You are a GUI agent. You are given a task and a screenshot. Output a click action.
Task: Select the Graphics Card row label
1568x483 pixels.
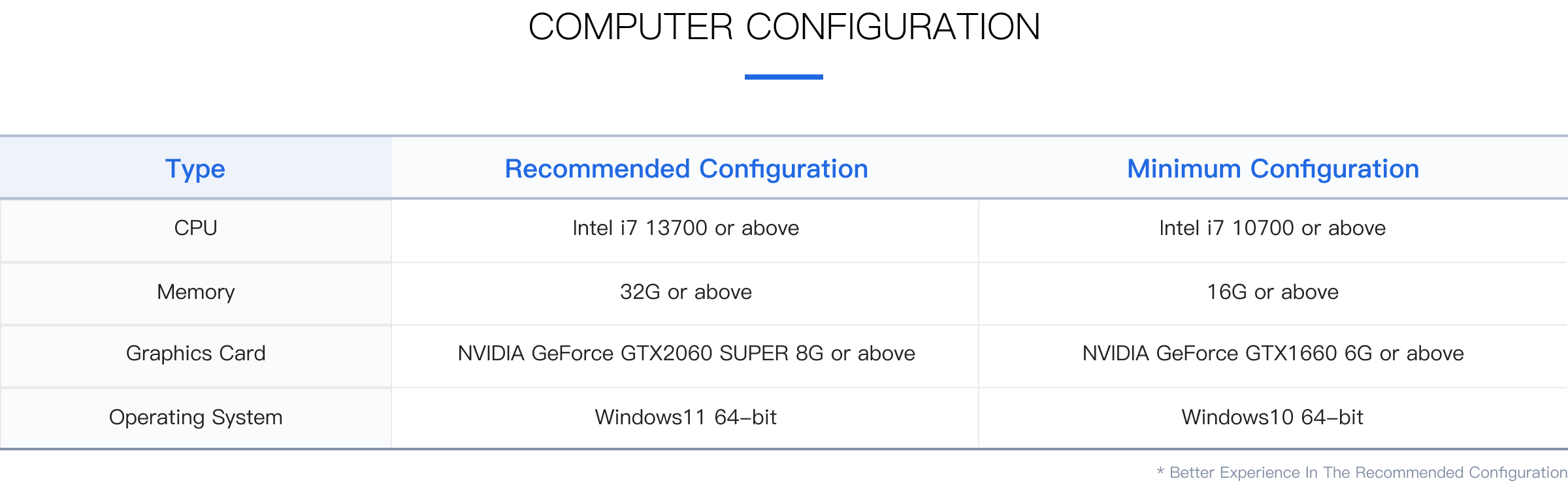coord(195,353)
